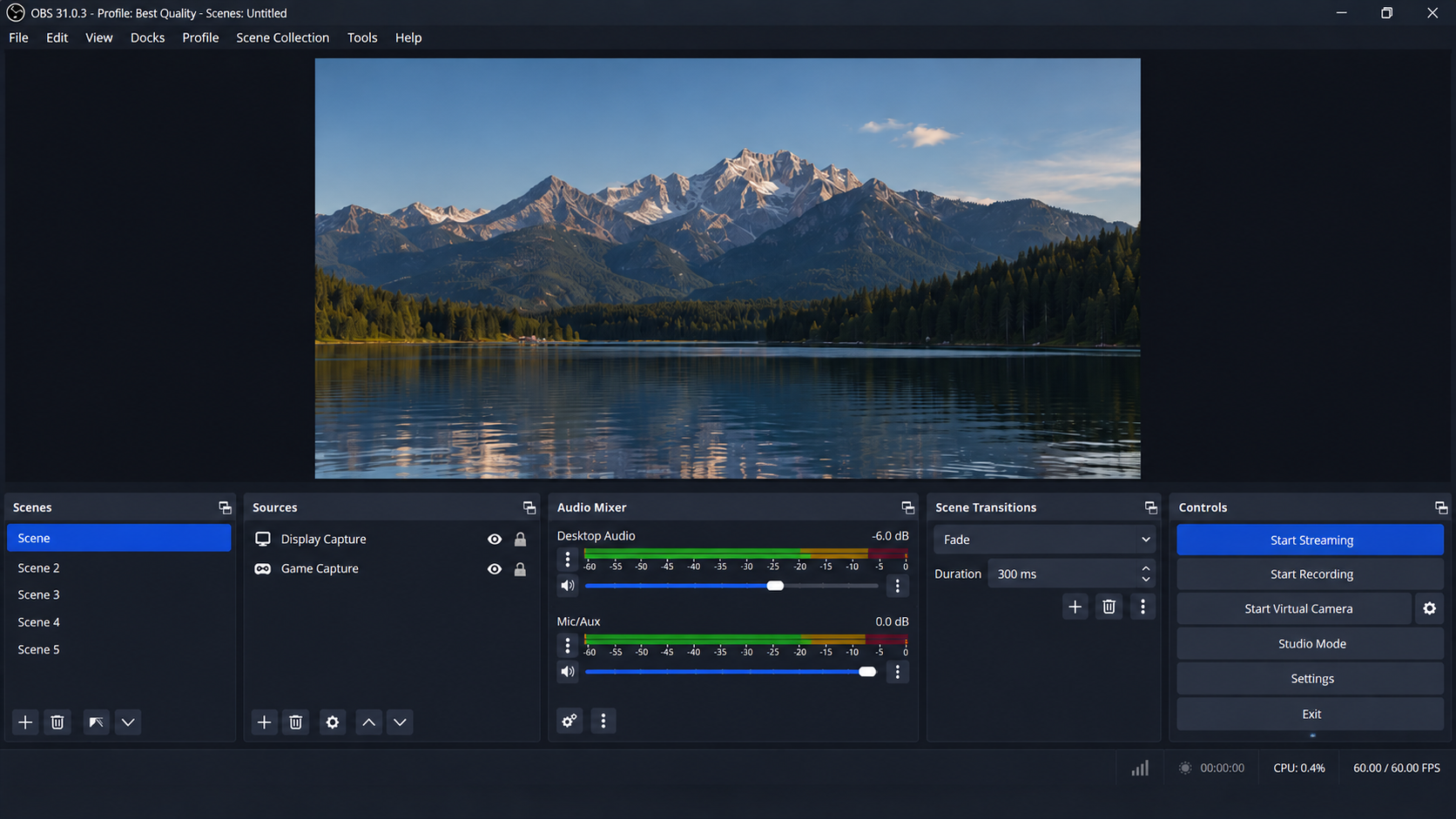Viewport: 1456px width, 819px height.
Task: Open Settings from Controls panel
Action: (1311, 679)
